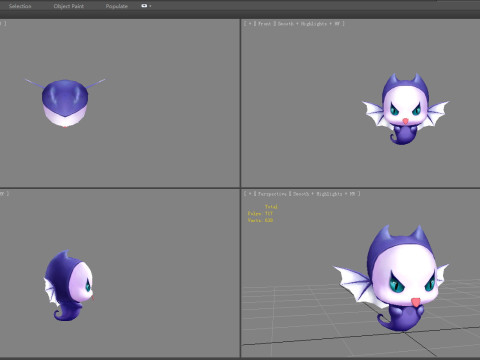Click the Polys count in the viewport statistics
Screen dimensions: 480x360
click(260, 213)
